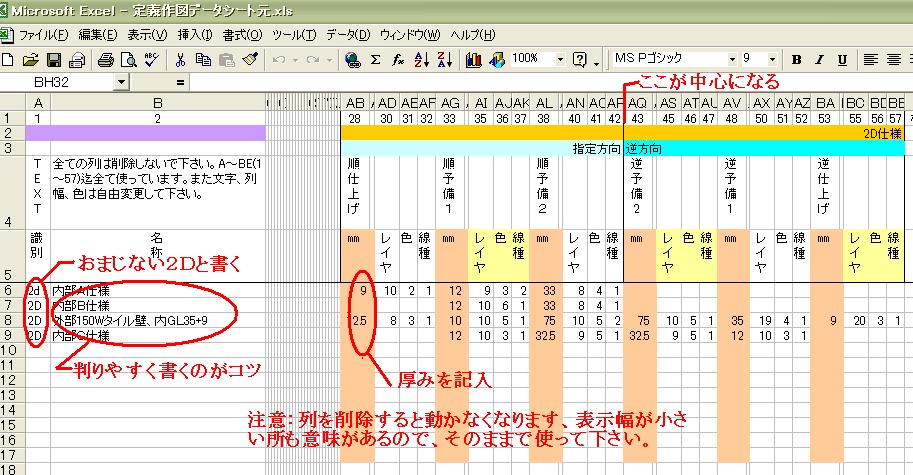The width and height of the screenshot is (913, 475).
Task: Toggle Bold formatting
Action: point(796,59)
